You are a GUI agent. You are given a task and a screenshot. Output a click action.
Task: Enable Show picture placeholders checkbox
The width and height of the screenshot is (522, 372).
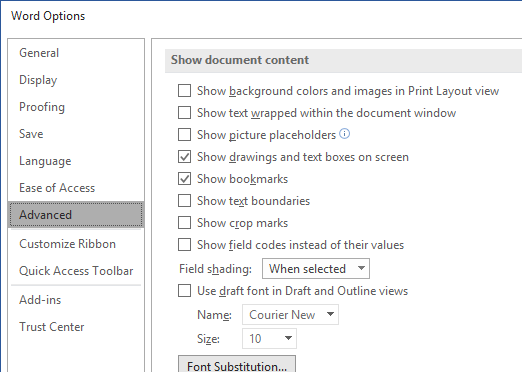[x=184, y=135]
